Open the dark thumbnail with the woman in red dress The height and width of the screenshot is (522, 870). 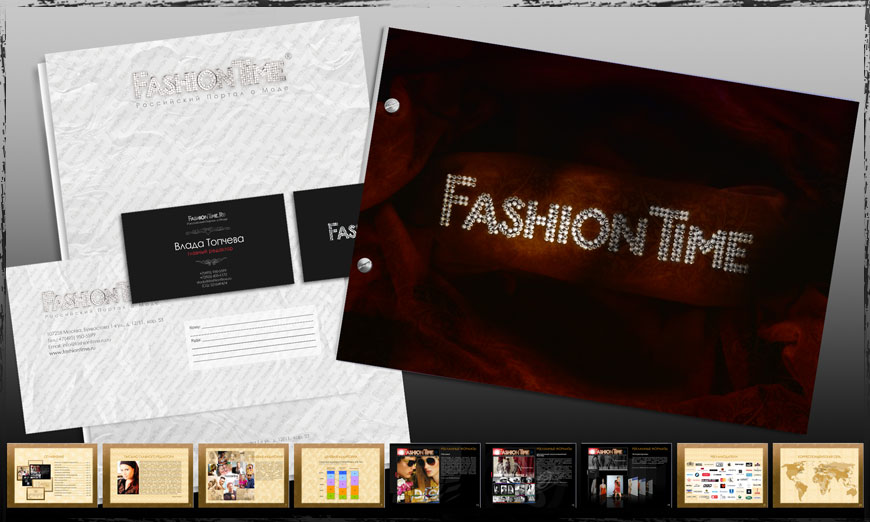(x=626, y=475)
